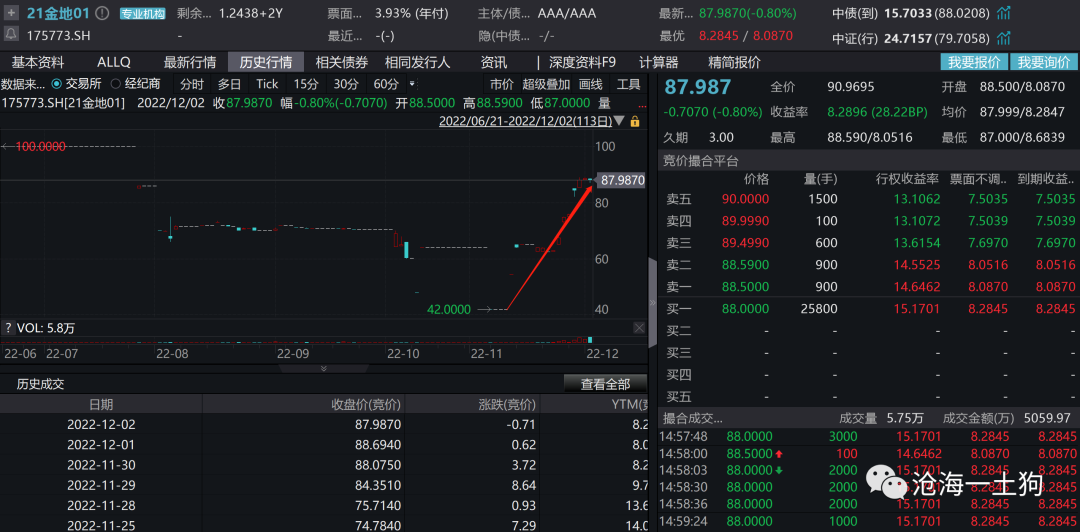Click the plus icon beside 21金地01
Viewport: 1080px width, 532px height.
click(12, 13)
